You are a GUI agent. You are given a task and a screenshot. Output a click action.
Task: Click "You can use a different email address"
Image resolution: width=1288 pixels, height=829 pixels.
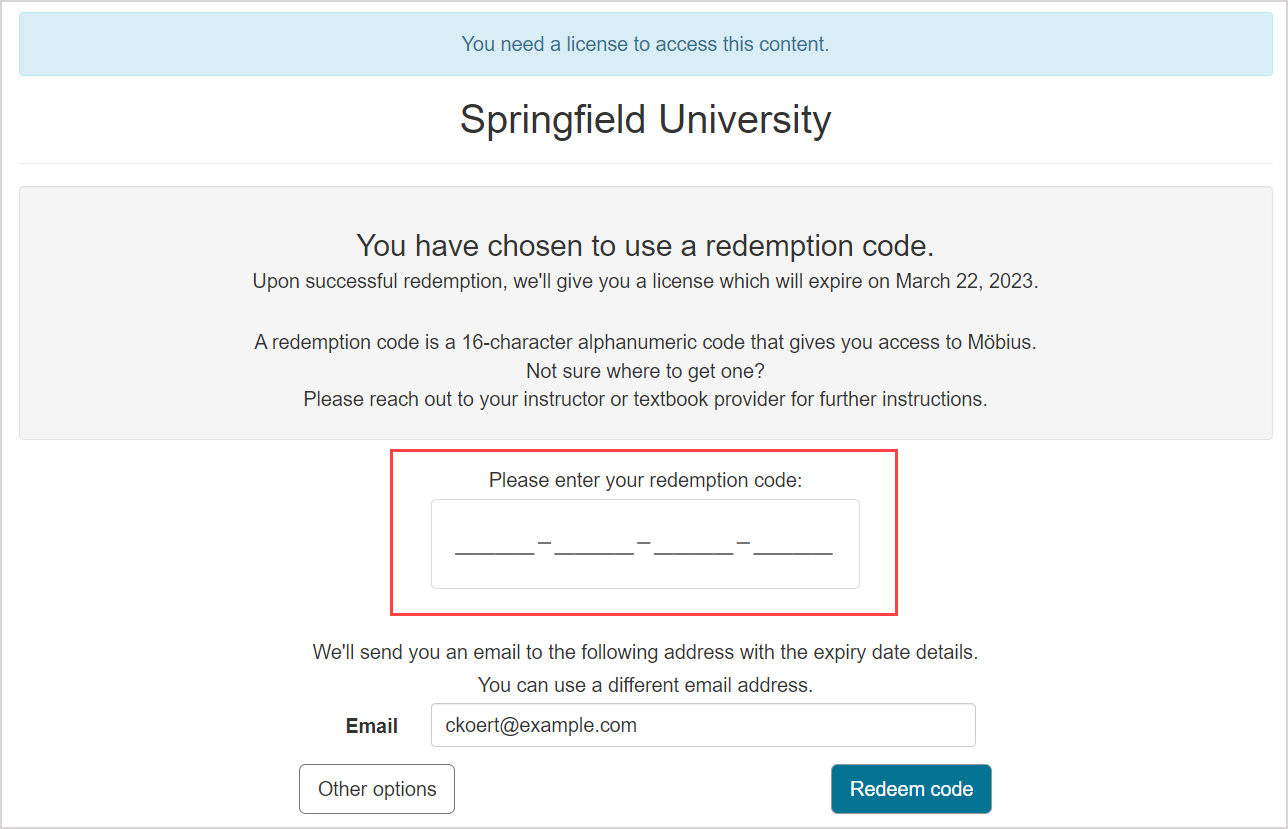click(645, 685)
